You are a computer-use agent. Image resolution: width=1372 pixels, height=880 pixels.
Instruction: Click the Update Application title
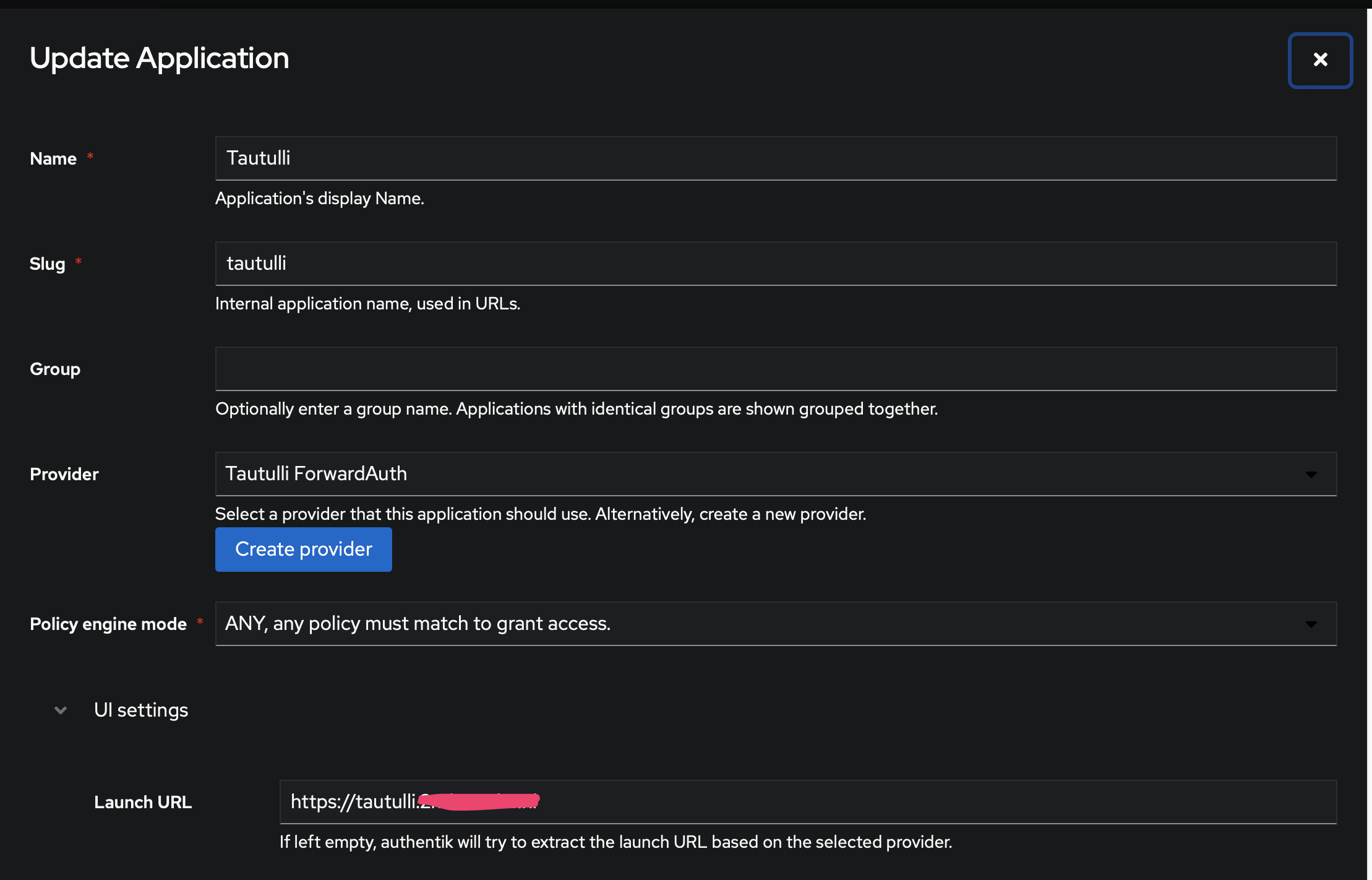tap(159, 58)
